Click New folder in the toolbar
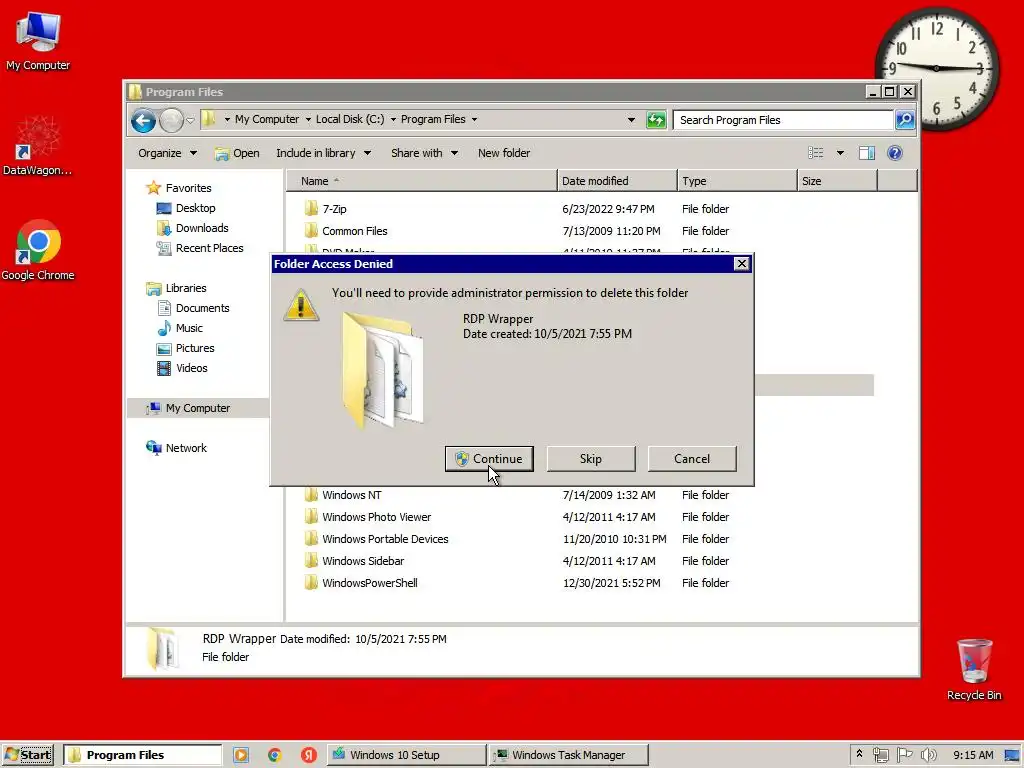1024x768 pixels. [x=504, y=153]
